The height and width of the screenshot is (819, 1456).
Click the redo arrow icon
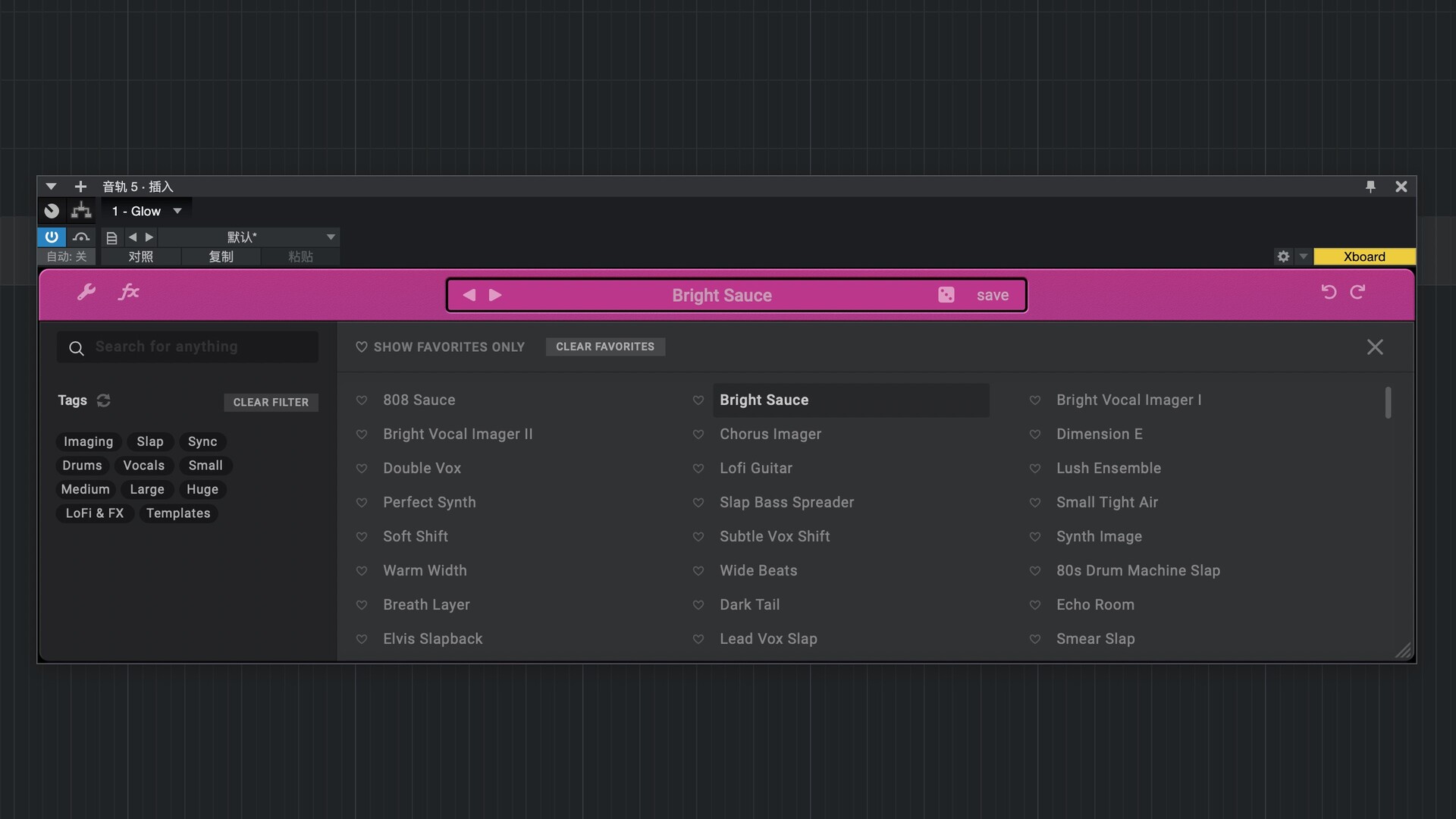[x=1357, y=292]
